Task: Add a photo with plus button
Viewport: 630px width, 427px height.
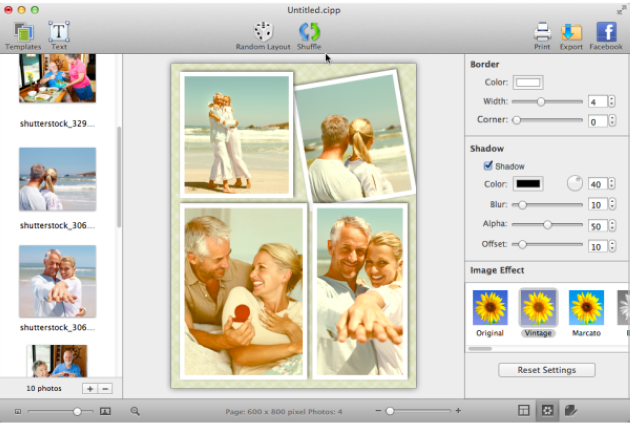Action: (90, 388)
